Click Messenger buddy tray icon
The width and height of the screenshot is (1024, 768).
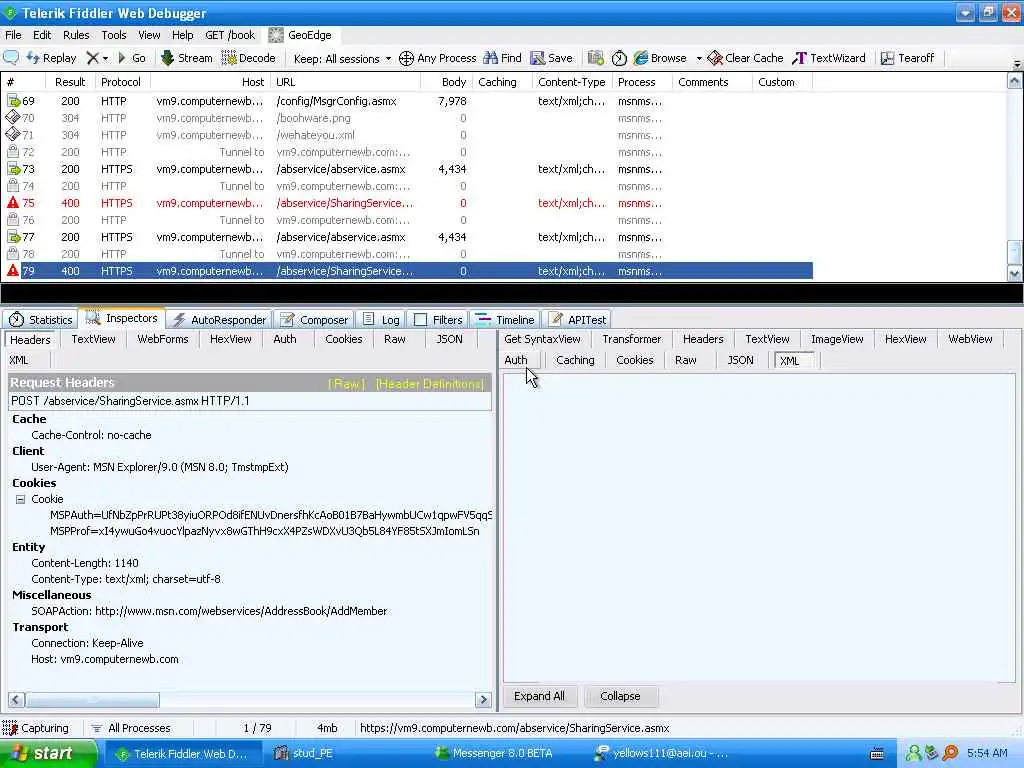point(914,754)
